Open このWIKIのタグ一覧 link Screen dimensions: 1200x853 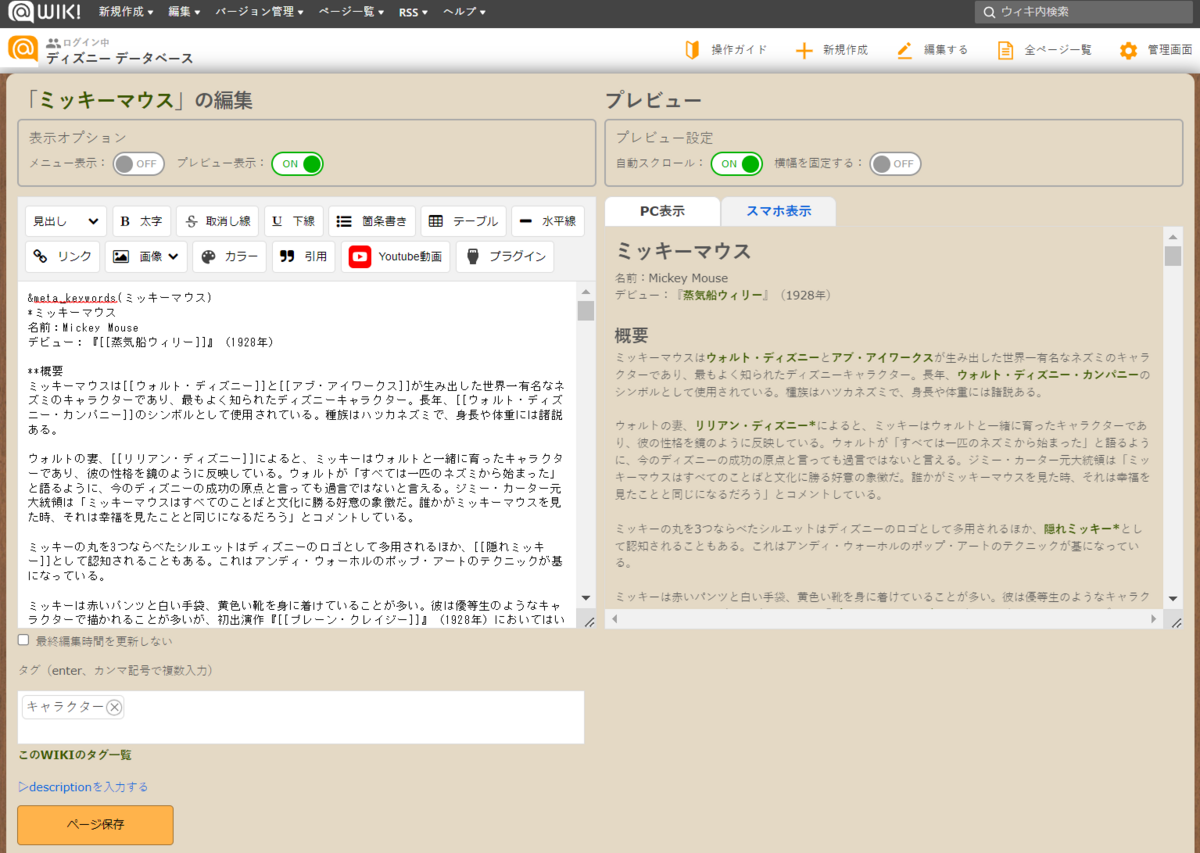coord(75,755)
